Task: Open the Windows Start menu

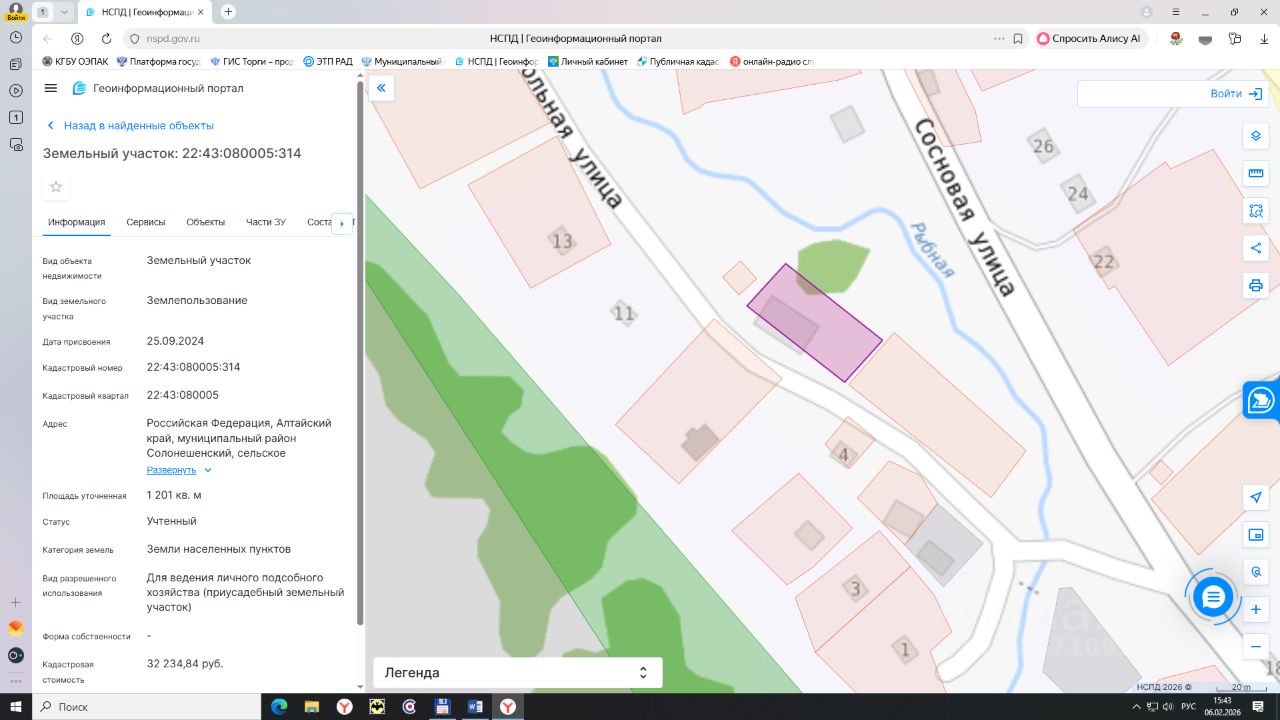Action: [x=16, y=707]
